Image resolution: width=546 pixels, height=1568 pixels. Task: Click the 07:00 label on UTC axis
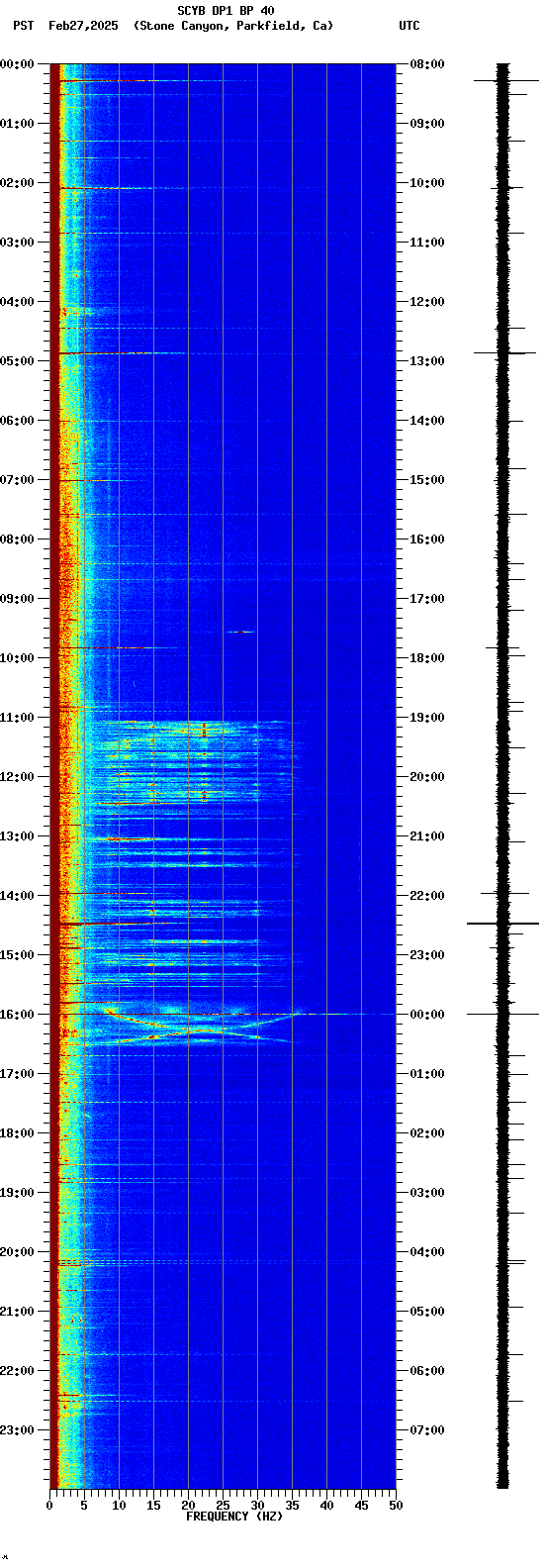point(427,1430)
